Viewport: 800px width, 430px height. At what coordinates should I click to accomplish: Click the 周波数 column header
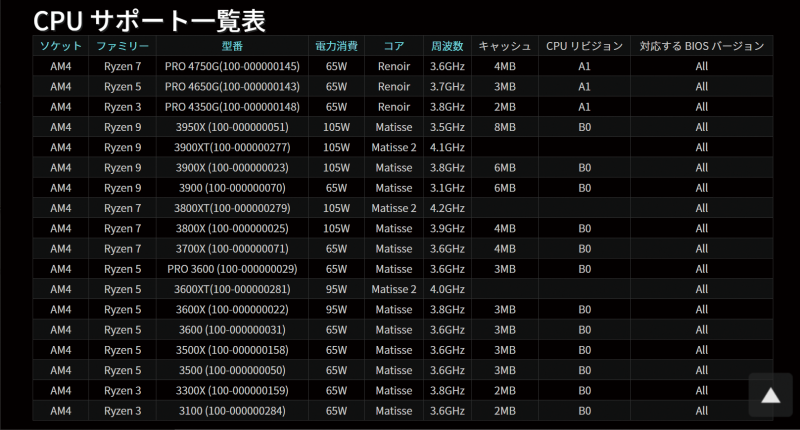447,46
